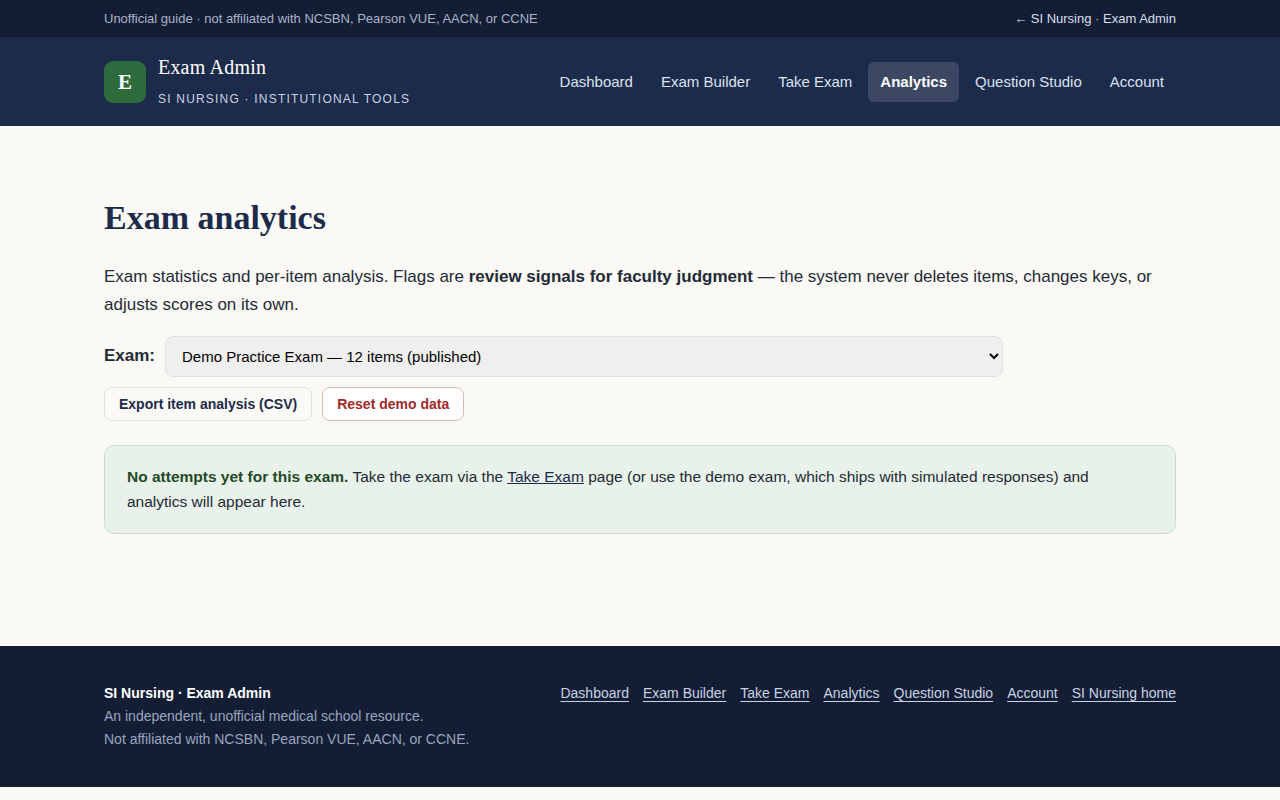Click 'review signals for faculty judgment' bold text

611,277
